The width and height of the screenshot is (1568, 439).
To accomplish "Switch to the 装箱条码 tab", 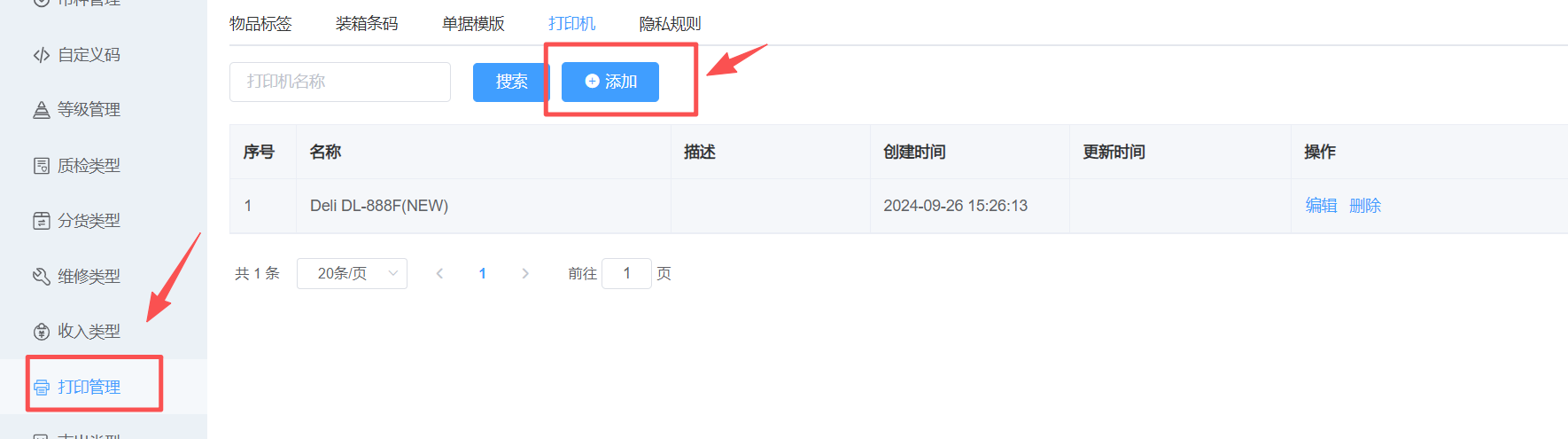I will (x=367, y=24).
